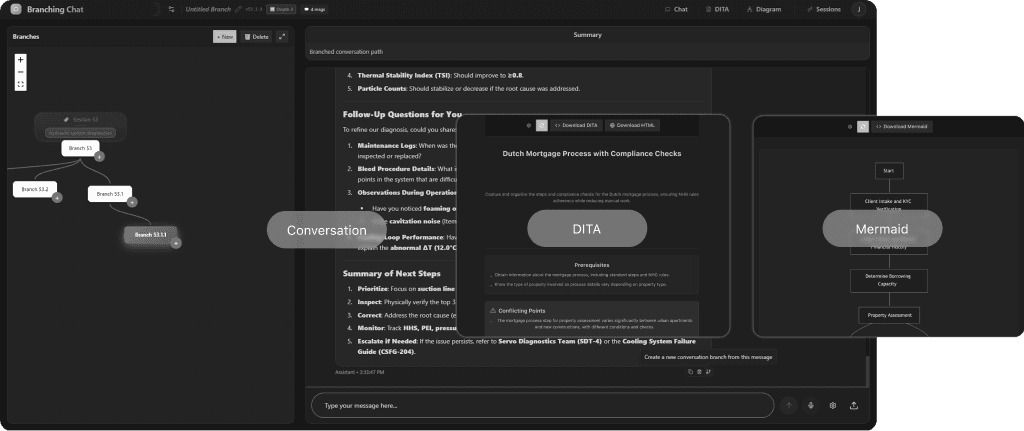Open the gear icon in DITA panel
The image size is (1024, 431).
529,125
